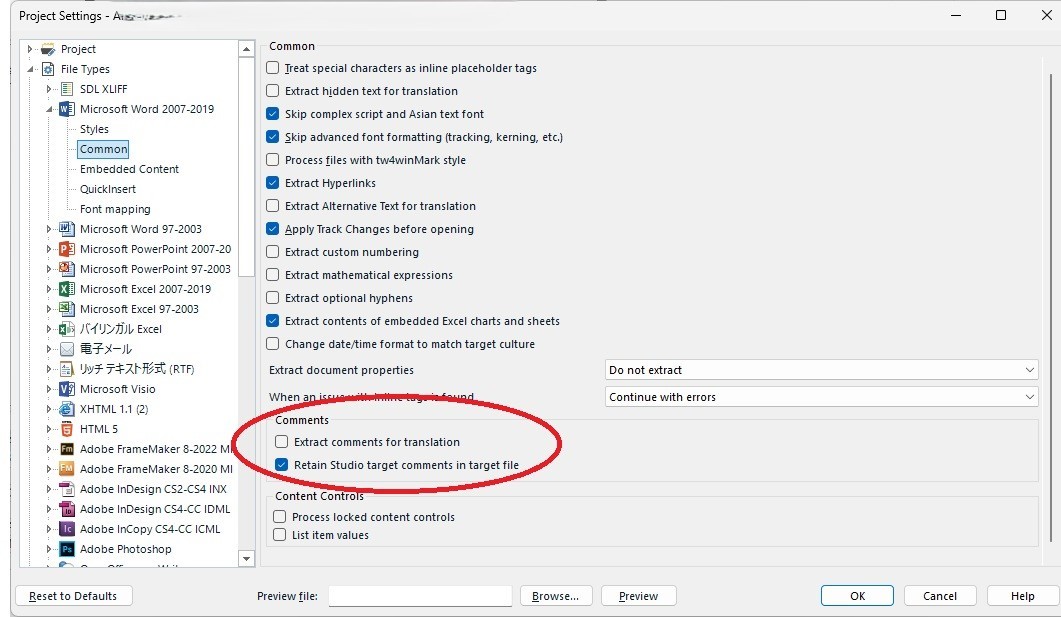Click the Reset to Defaults button
Image resolution: width=1061 pixels, height=617 pixels.
click(73, 595)
